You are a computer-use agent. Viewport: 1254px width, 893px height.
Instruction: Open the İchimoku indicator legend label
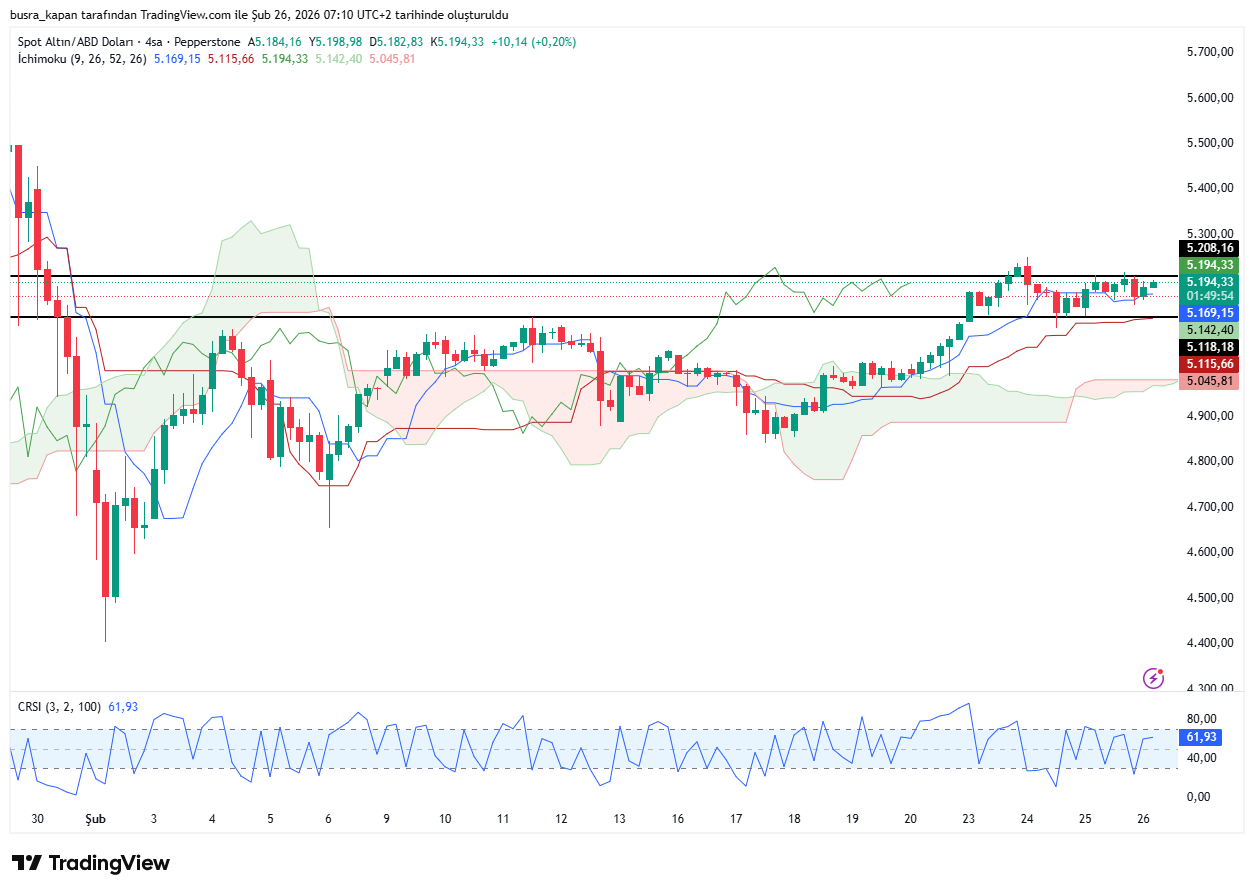[82, 59]
